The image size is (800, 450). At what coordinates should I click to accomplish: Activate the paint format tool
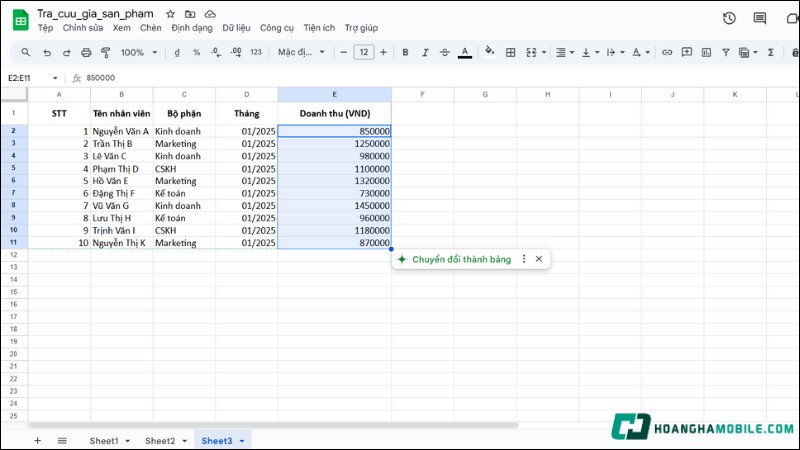[106, 52]
